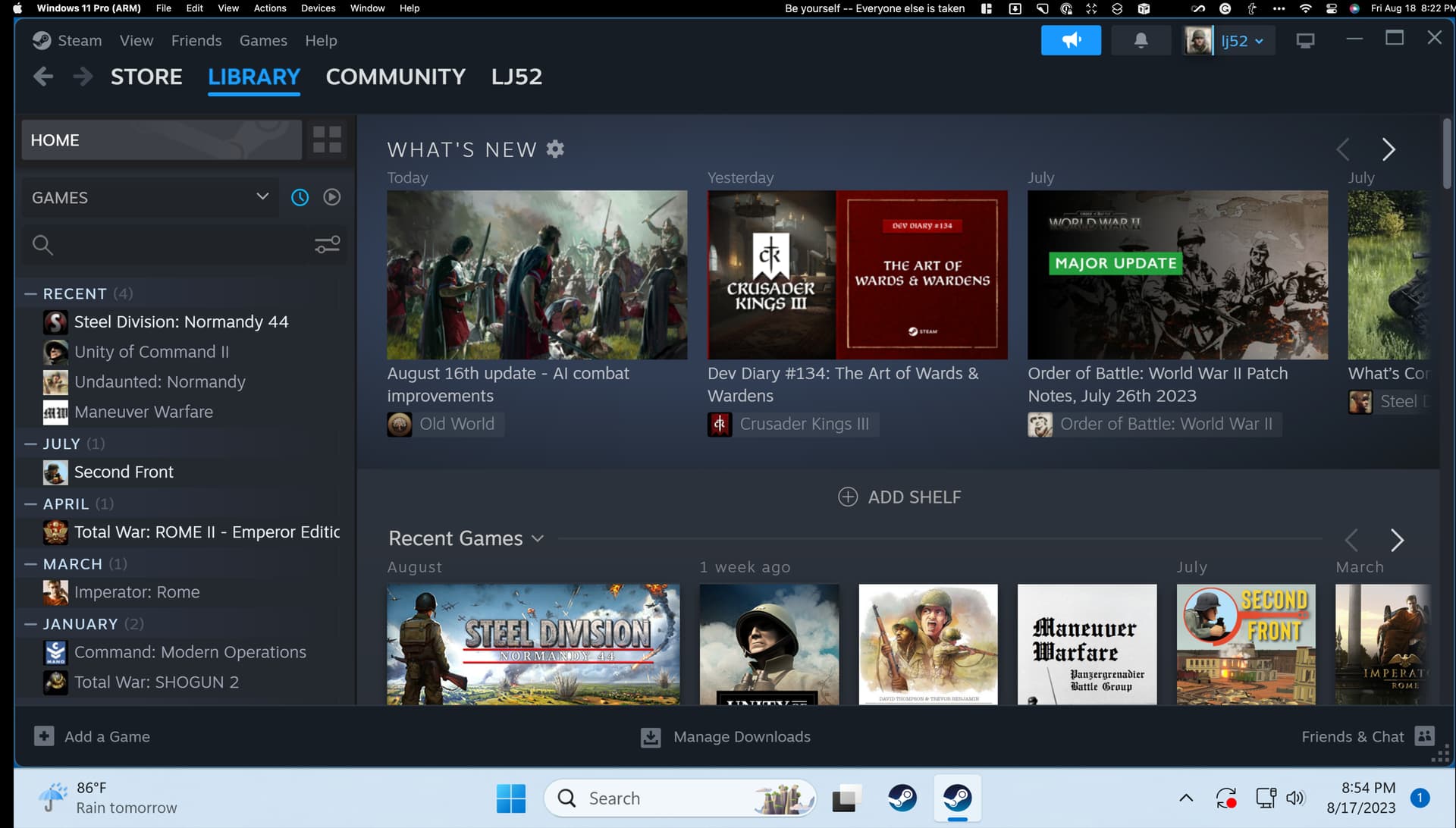The height and width of the screenshot is (828, 1456).
Task: Switch to grid collections view
Action: pos(327,140)
